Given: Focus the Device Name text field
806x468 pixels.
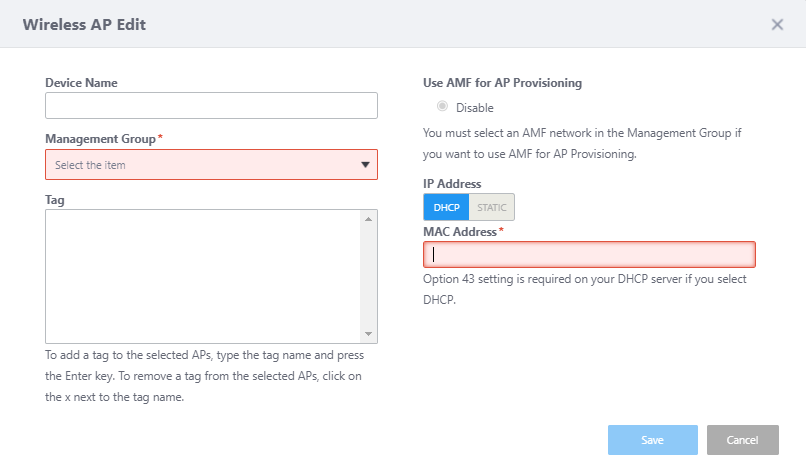Looking at the screenshot, I should (211, 106).
